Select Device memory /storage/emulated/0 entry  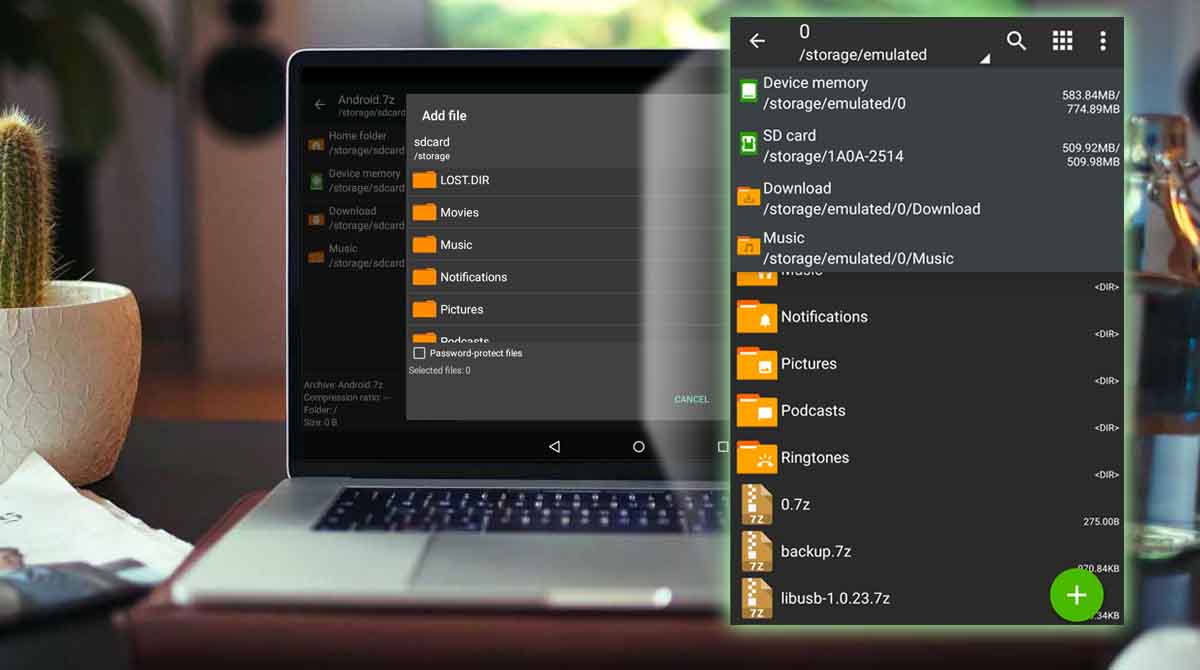pos(927,93)
